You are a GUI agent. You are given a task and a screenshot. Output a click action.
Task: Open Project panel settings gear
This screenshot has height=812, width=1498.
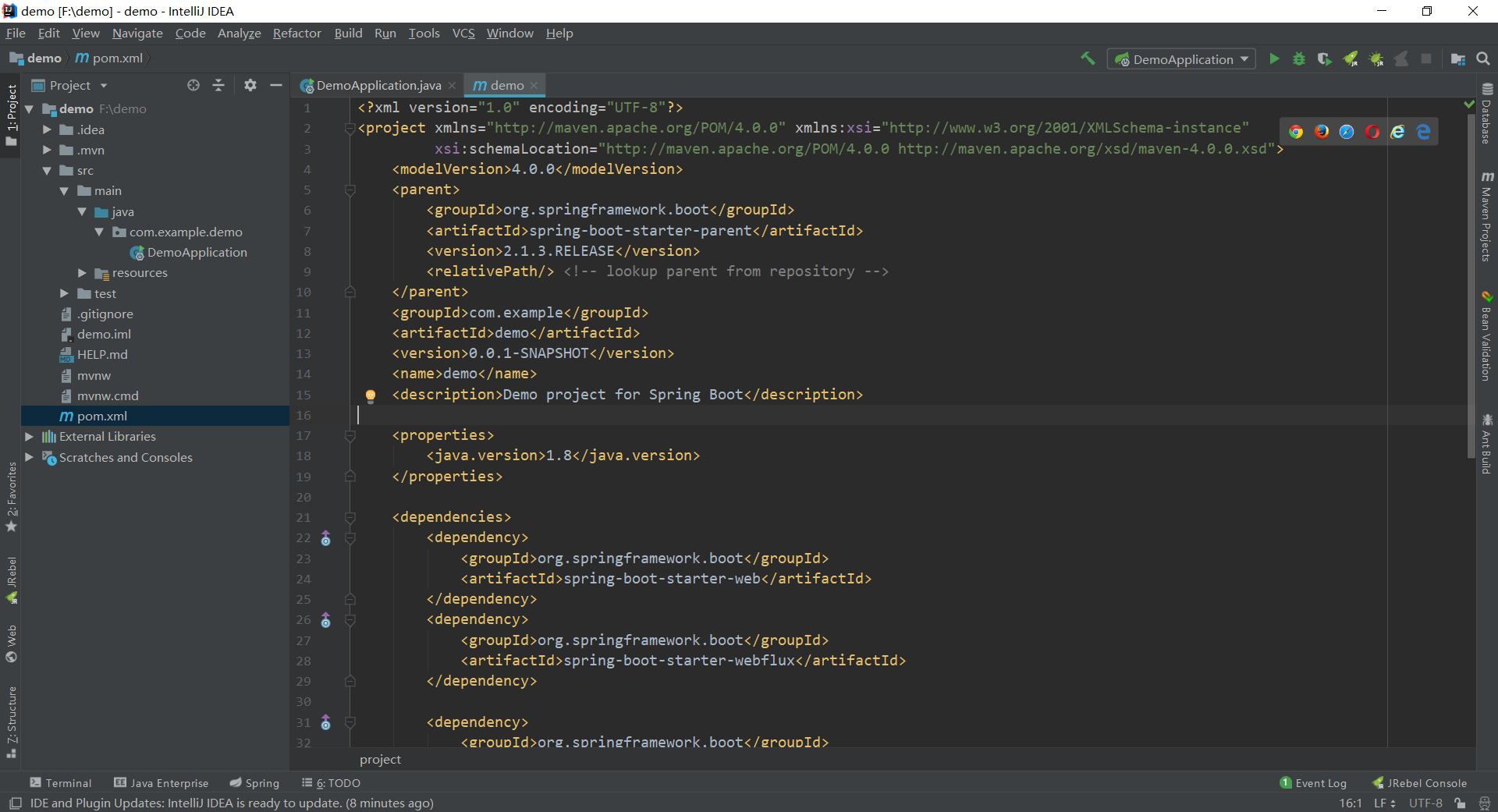point(250,85)
